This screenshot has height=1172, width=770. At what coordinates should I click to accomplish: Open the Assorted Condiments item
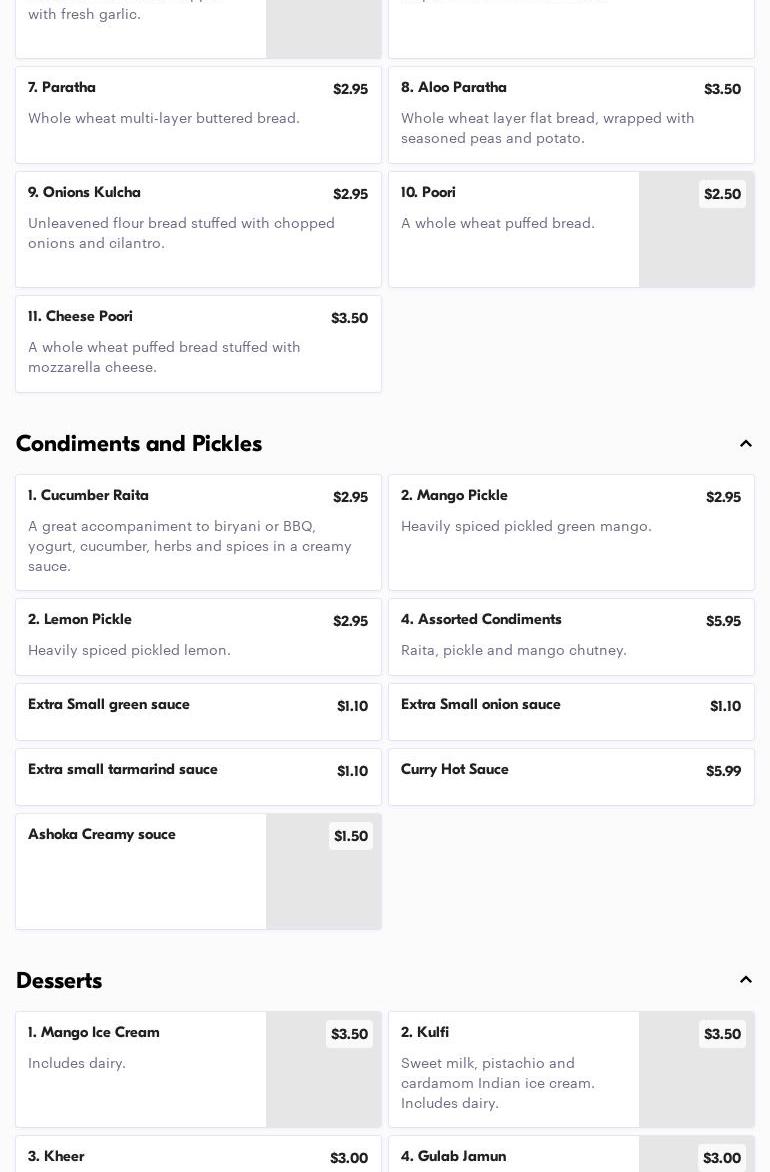(571, 637)
